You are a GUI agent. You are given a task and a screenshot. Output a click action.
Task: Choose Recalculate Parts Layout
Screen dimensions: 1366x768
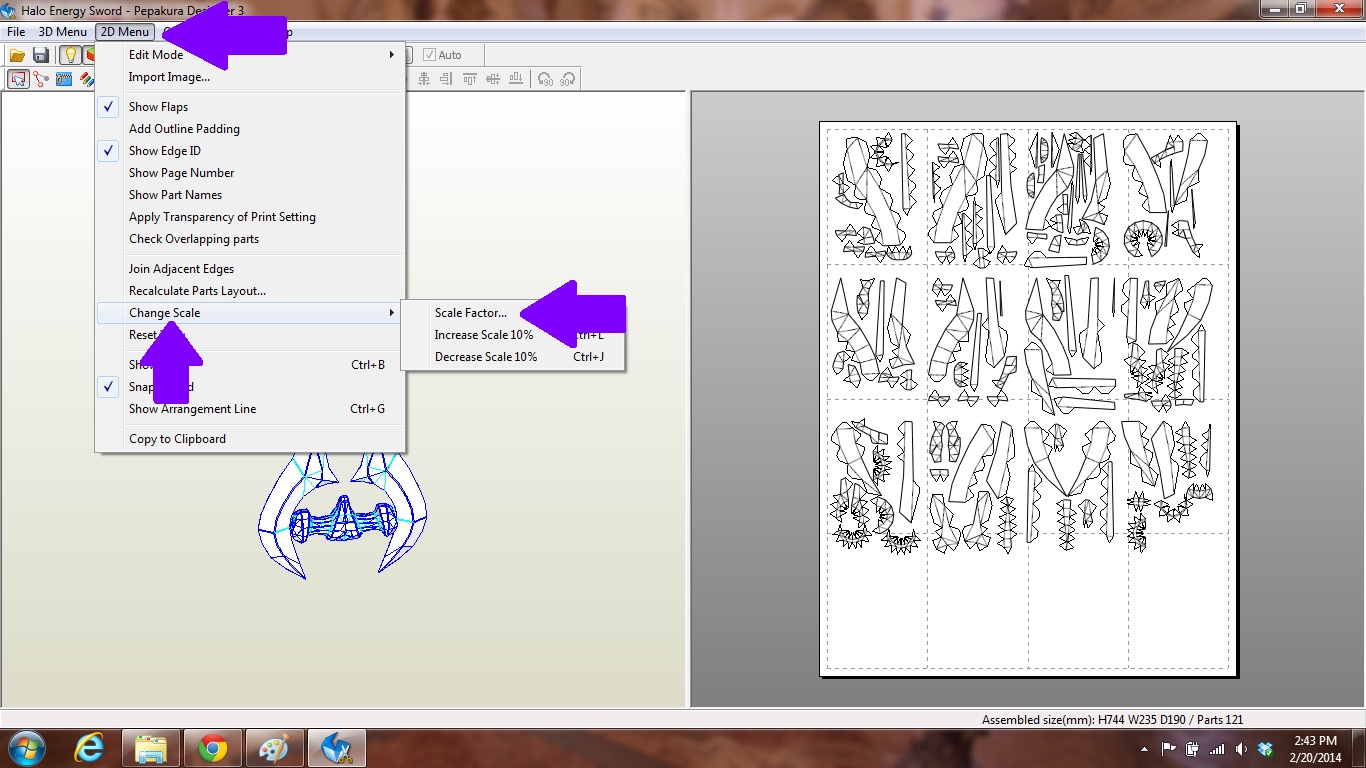tap(250, 291)
